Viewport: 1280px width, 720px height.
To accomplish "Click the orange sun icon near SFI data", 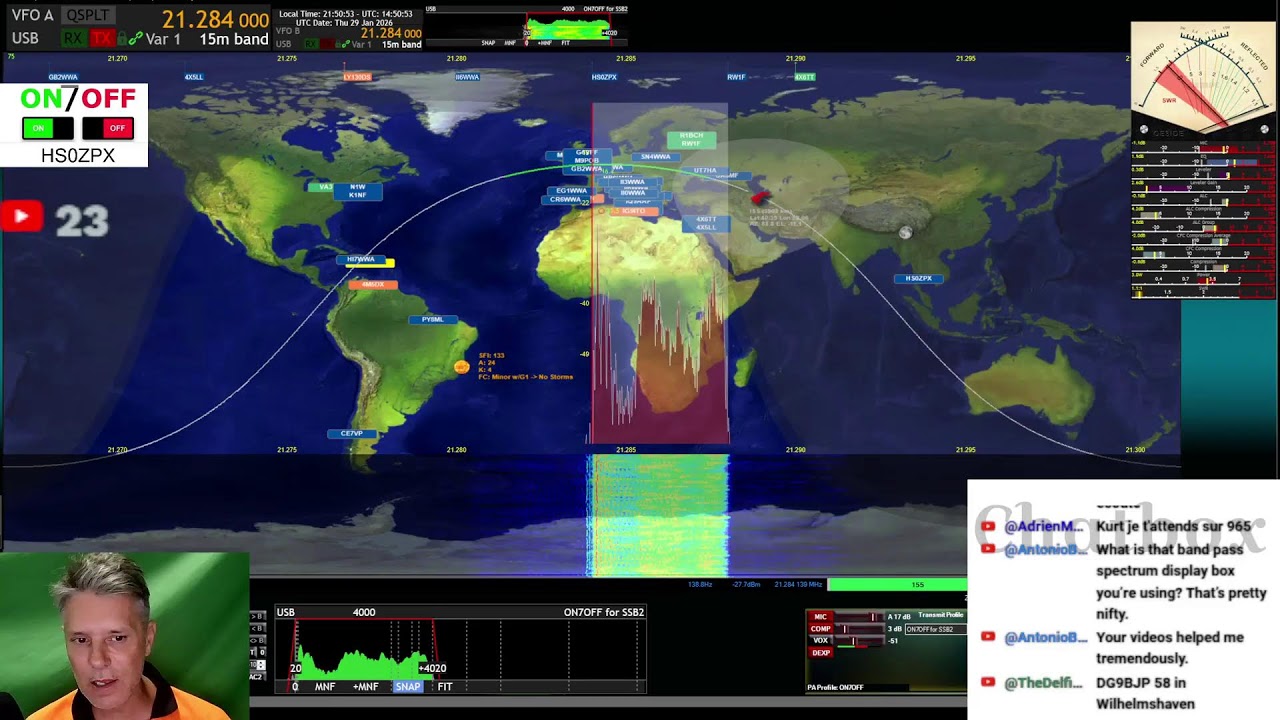I will 461,367.
